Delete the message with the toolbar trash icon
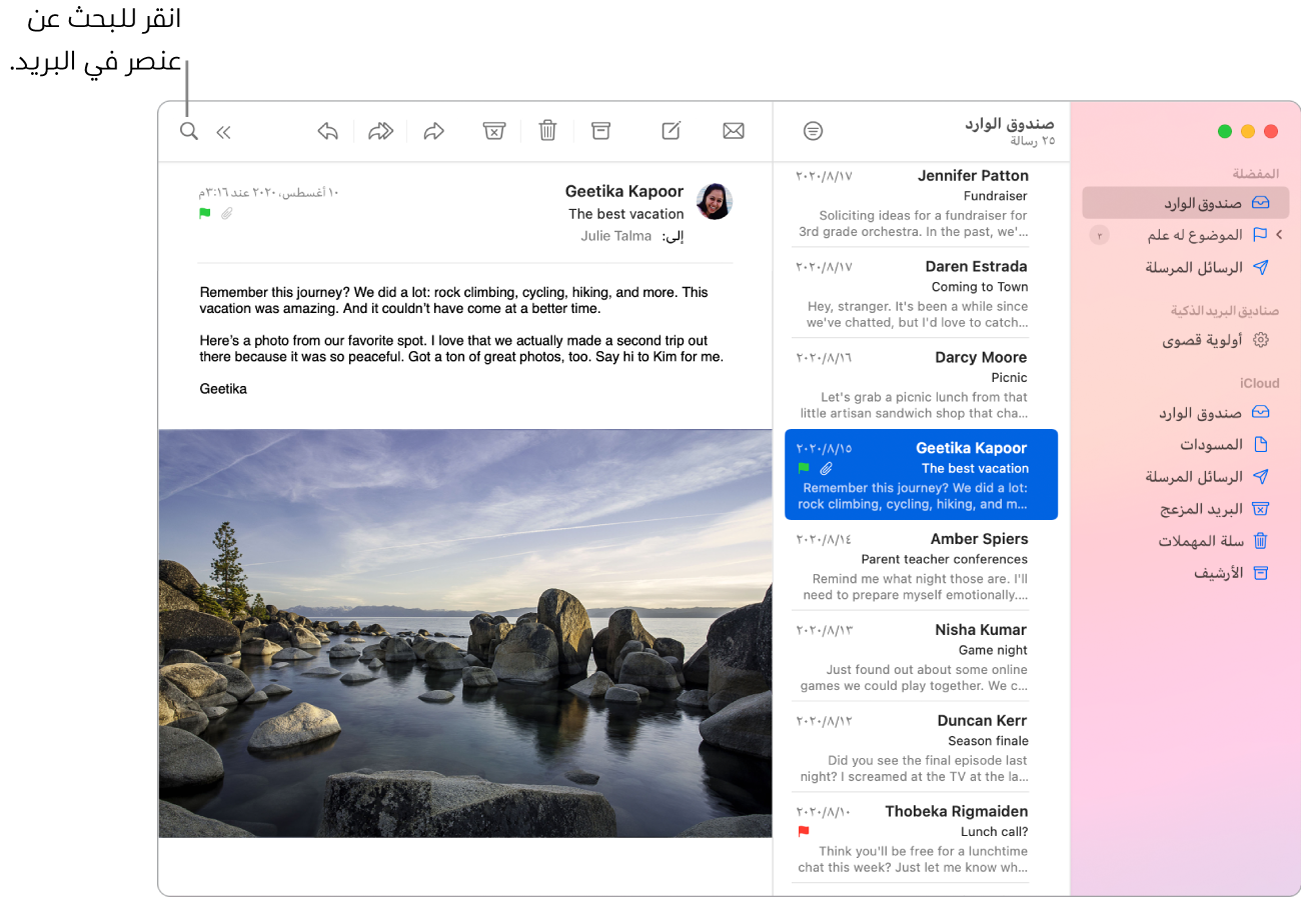Viewport: 1301px width, 899px height. (x=547, y=131)
